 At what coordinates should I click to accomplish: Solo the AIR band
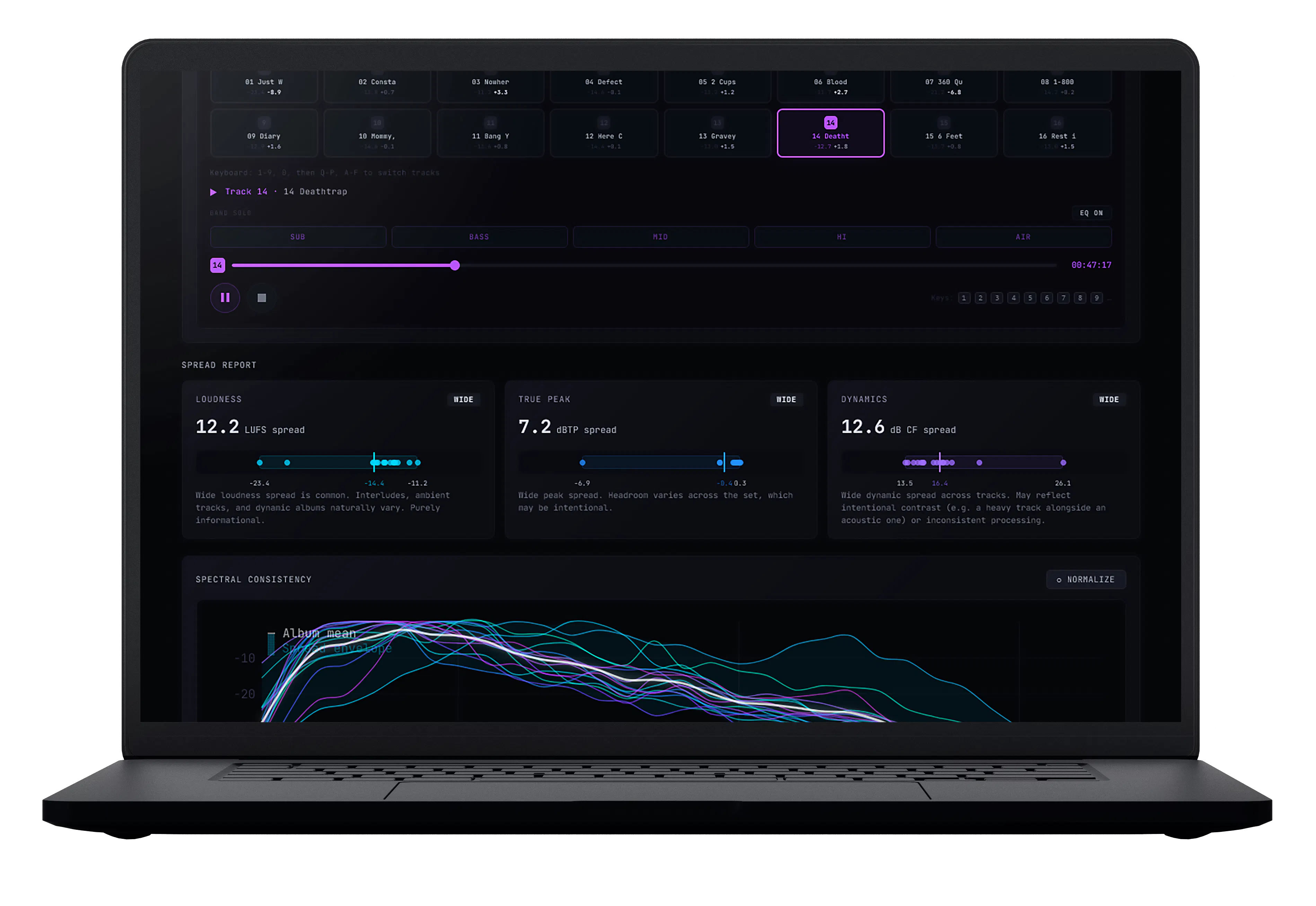click(1023, 237)
